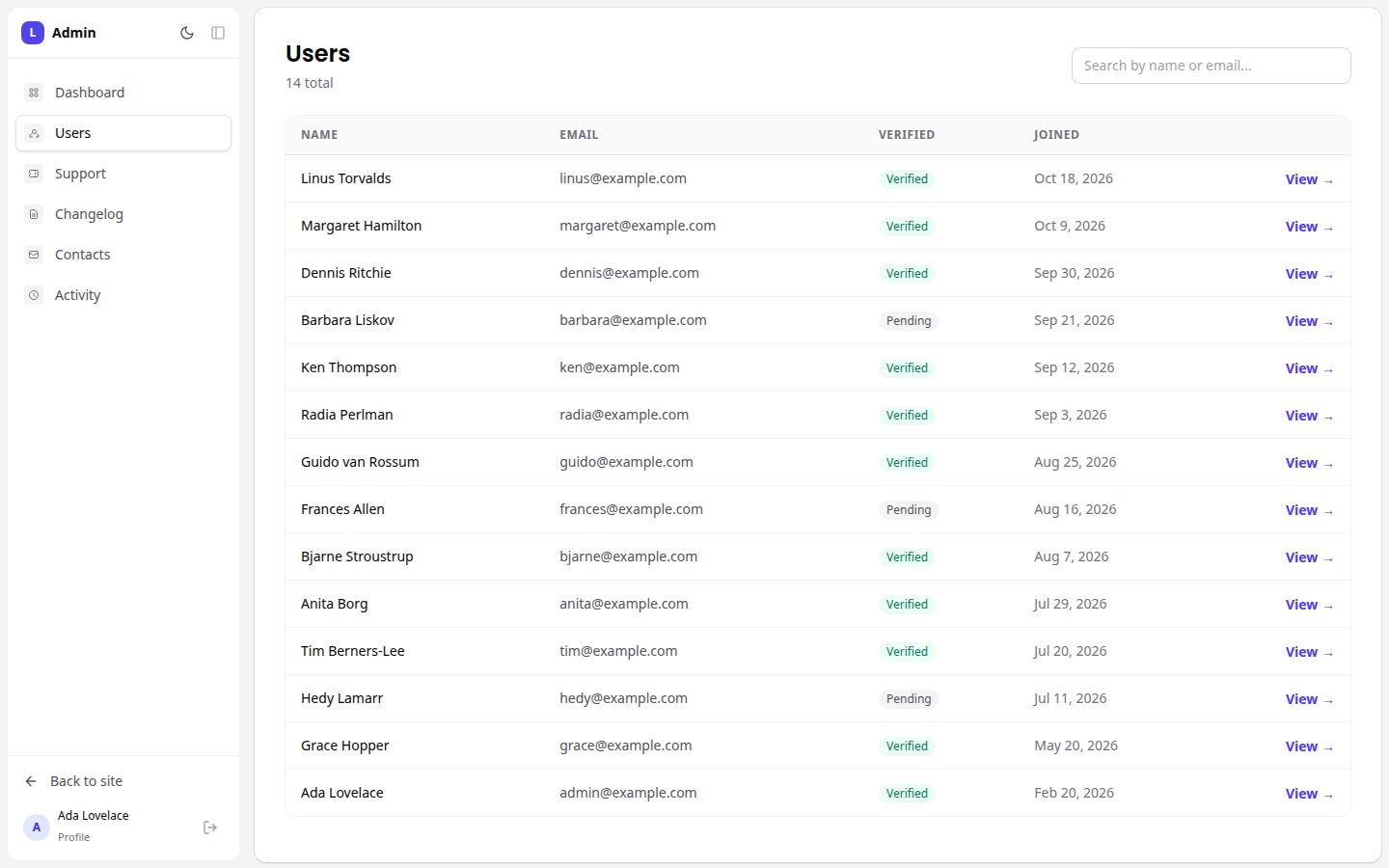Click the NAME column header
The image size is (1389, 868).
point(319,135)
